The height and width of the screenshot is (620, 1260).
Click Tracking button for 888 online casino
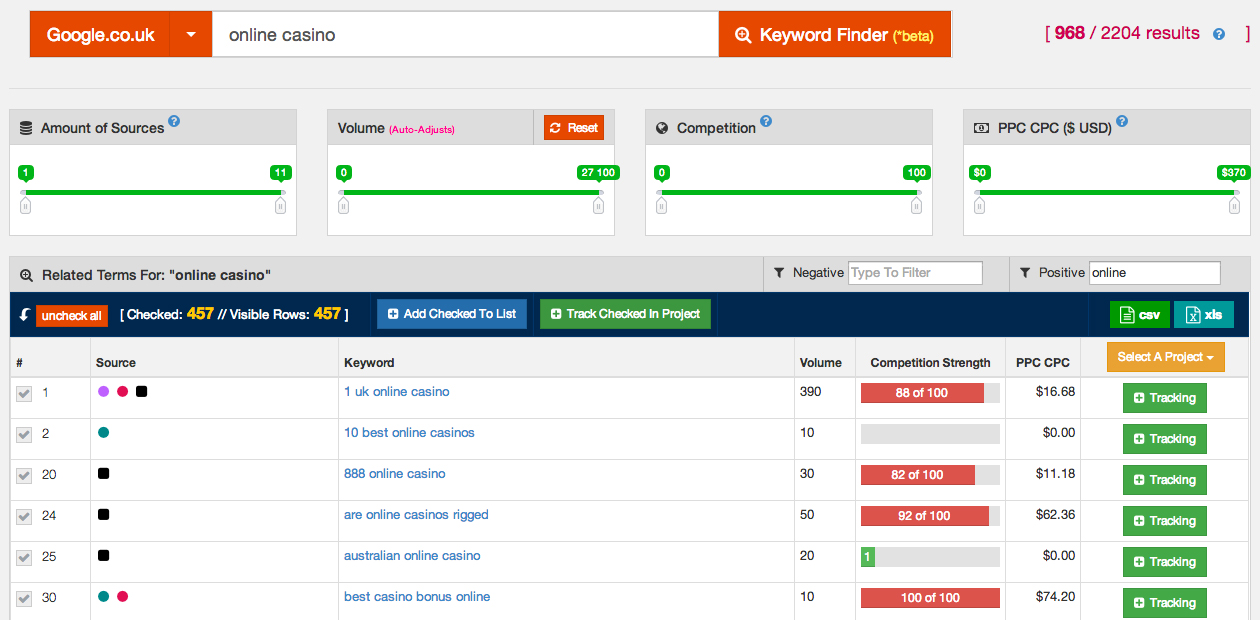coord(1164,480)
